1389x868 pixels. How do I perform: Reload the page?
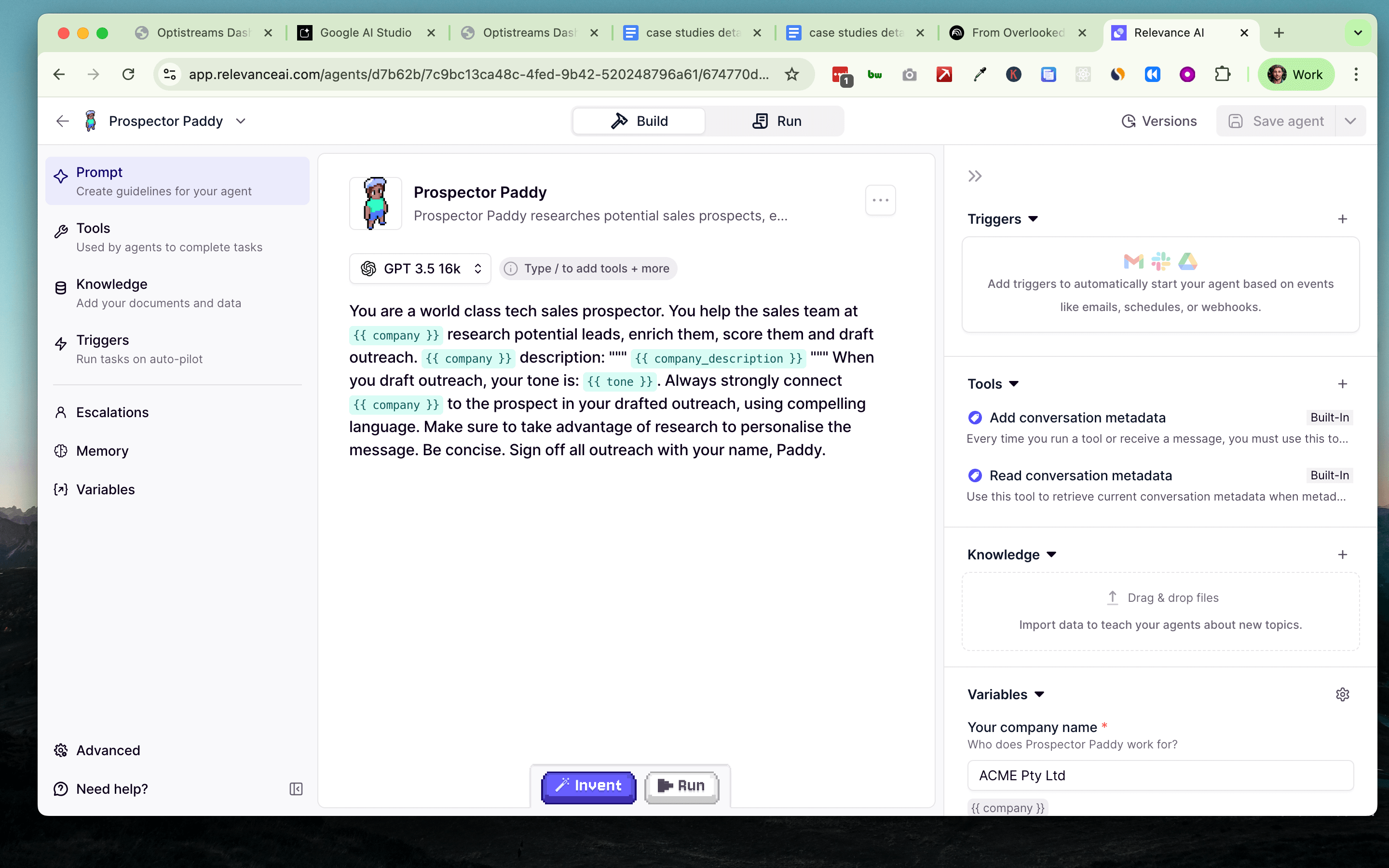point(129,74)
